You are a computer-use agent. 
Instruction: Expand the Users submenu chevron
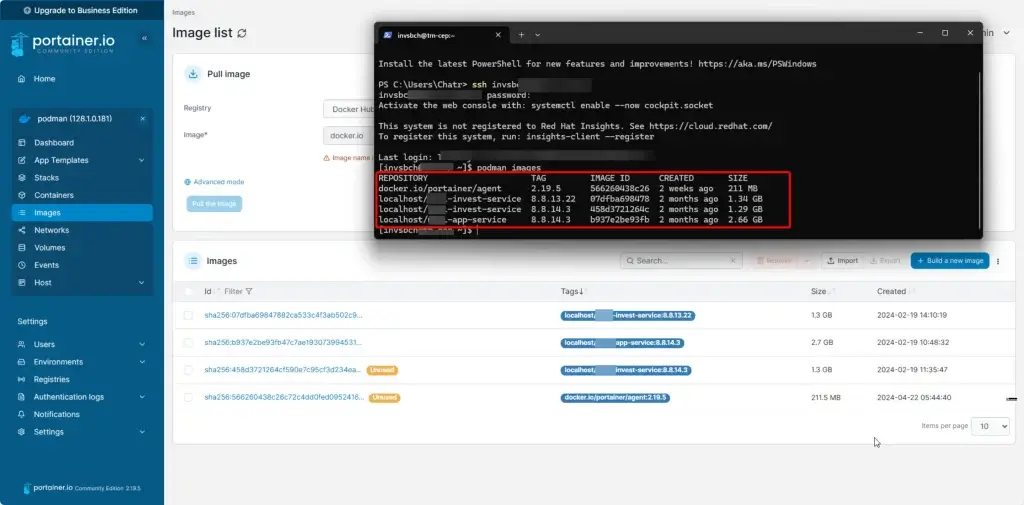coord(142,344)
